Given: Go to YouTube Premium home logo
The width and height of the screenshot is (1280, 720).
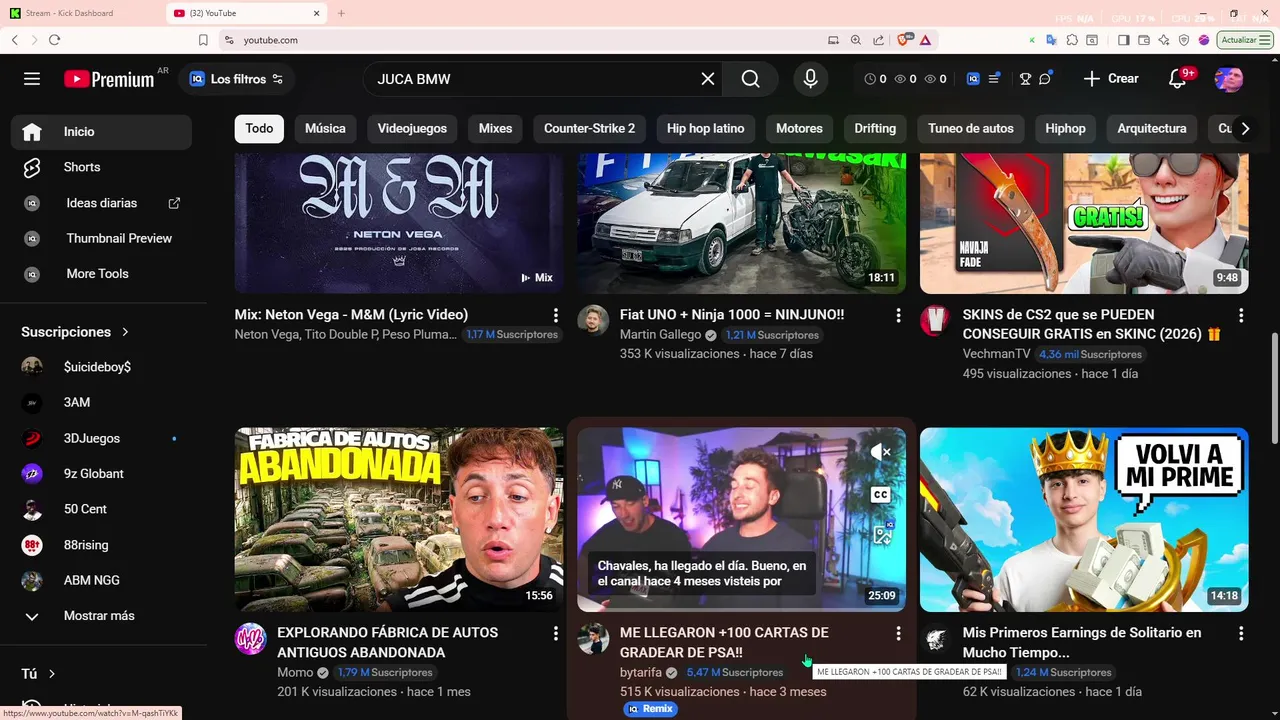Looking at the screenshot, I should (109, 79).
